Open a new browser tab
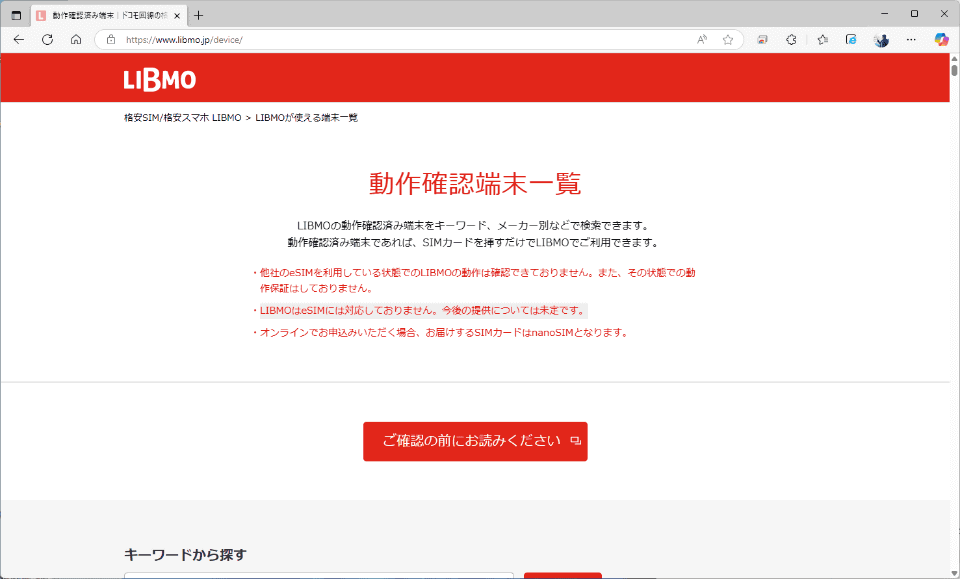Screen dimensions: 960x579 198,15
